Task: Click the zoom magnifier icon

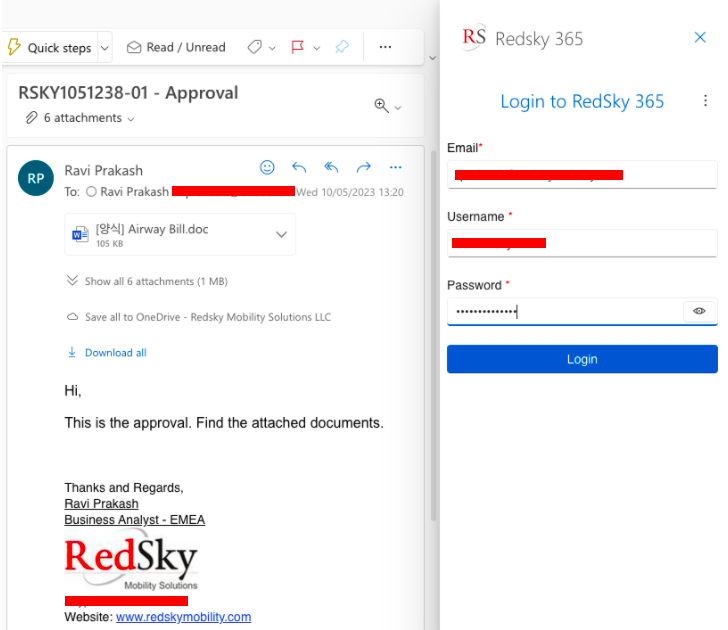Action: (x=382, y=105)
